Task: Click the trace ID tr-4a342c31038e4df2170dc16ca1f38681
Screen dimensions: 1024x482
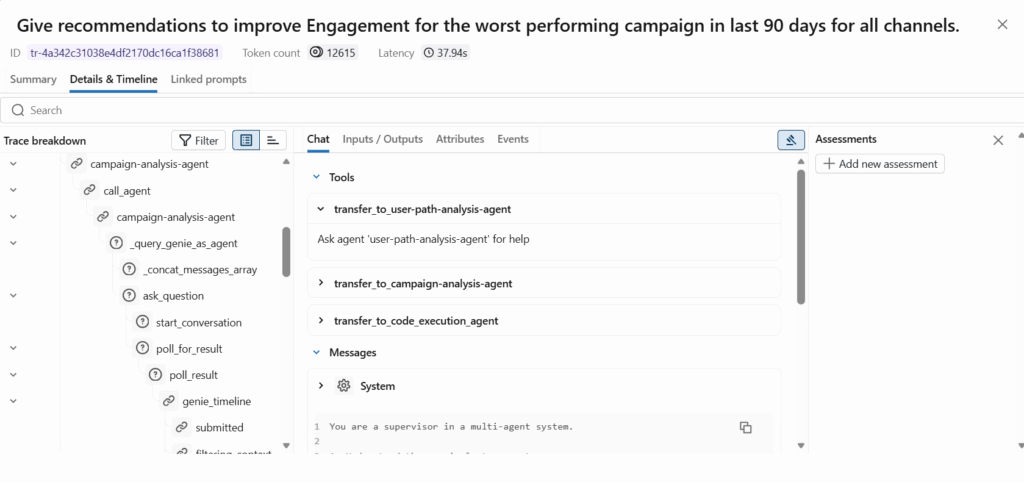Action: [125, 53]
